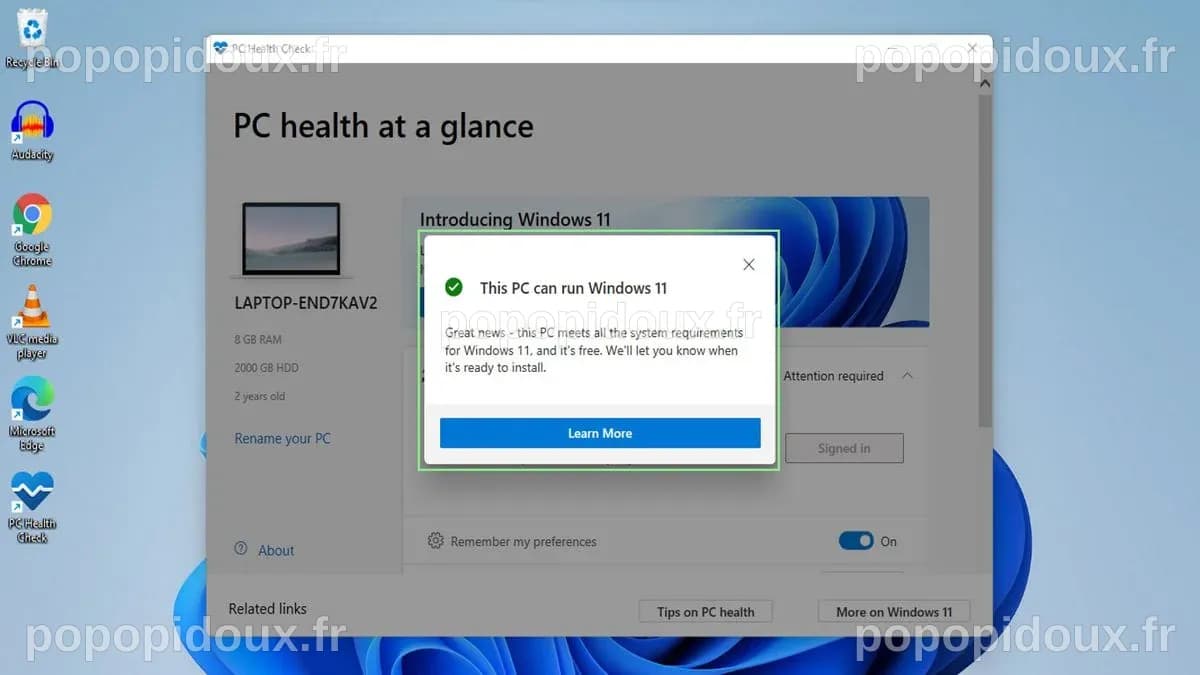Click the laptop thumbnail image
This screenshot has width=1200, height=675.
pos(291,240)
